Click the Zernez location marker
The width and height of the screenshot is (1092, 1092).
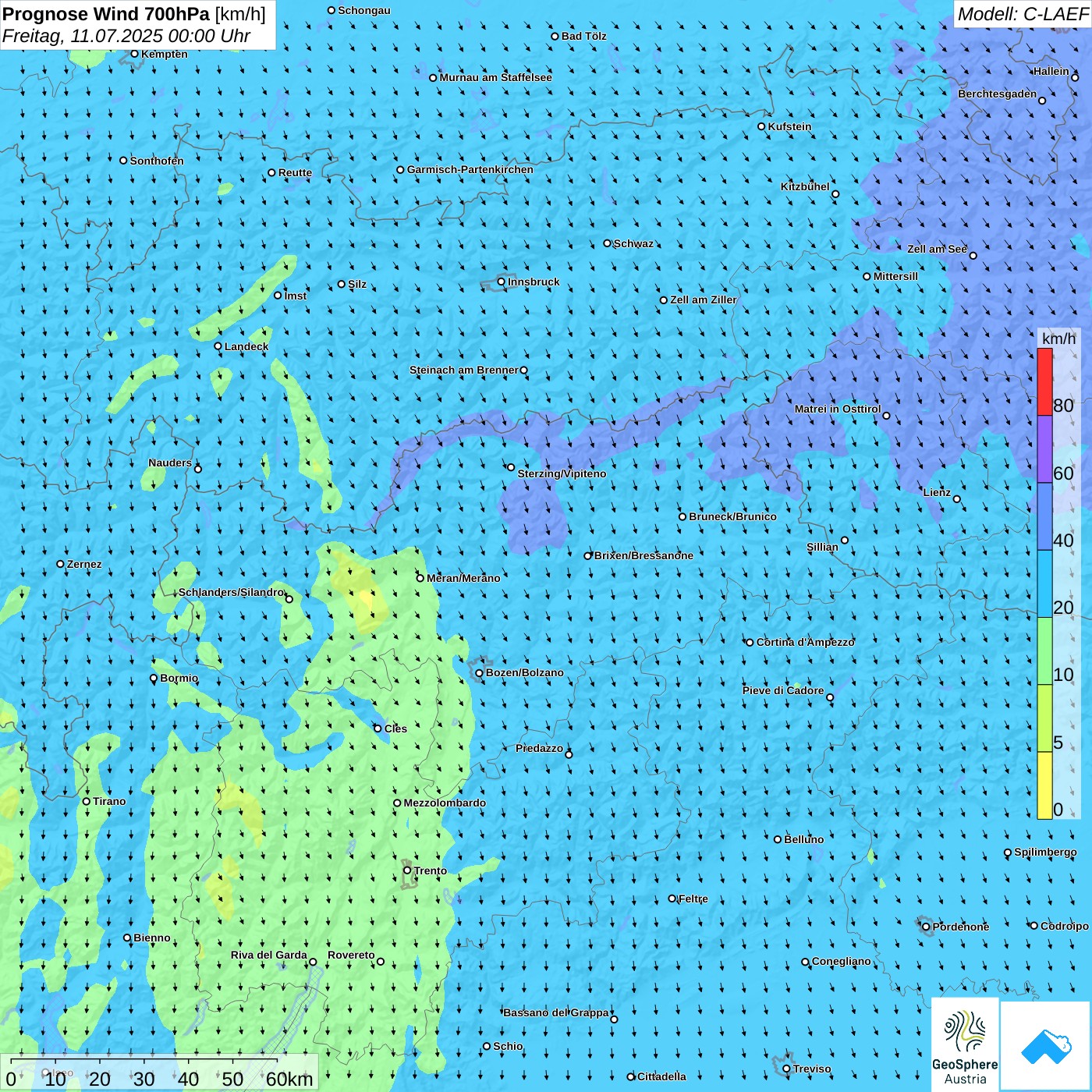(x=61, y=564)
